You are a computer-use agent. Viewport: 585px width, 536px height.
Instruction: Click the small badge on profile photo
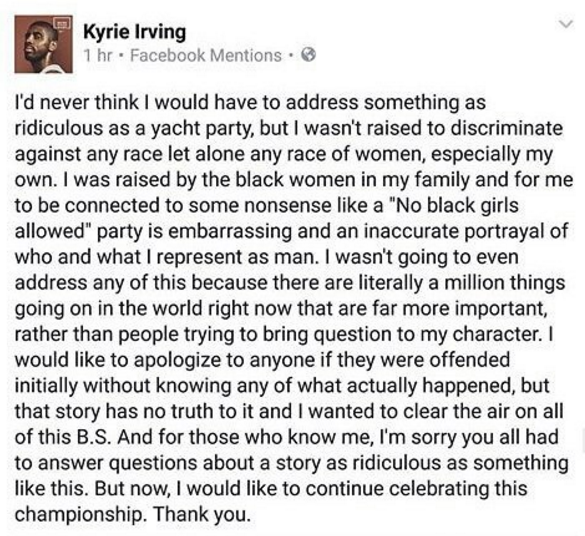pyautogui.click(x=62, y=23)
